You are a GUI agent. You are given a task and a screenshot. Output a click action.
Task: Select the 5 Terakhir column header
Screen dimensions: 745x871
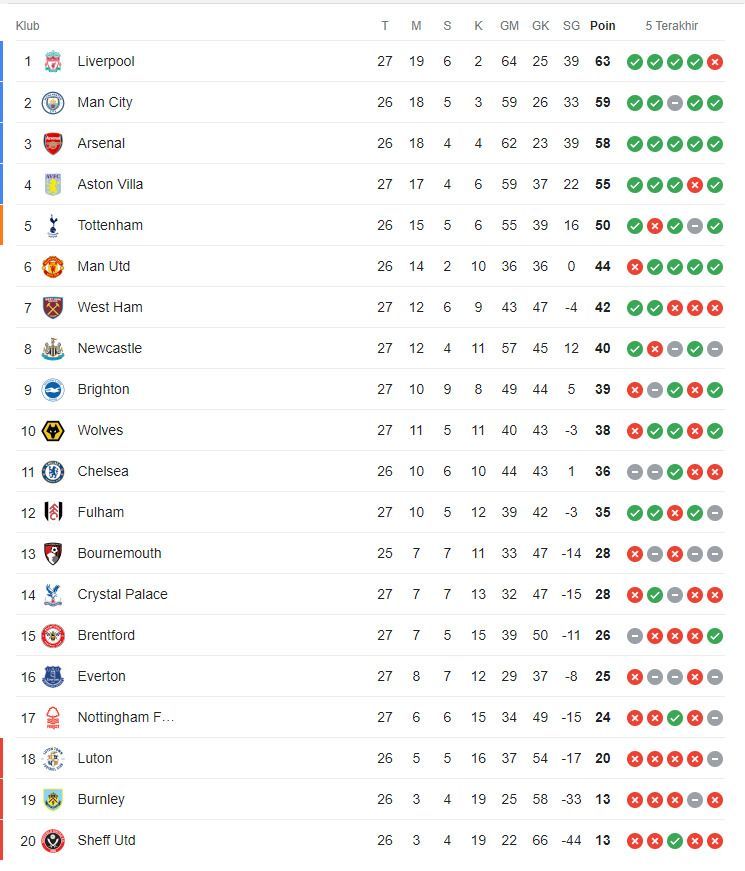point(671,26)
